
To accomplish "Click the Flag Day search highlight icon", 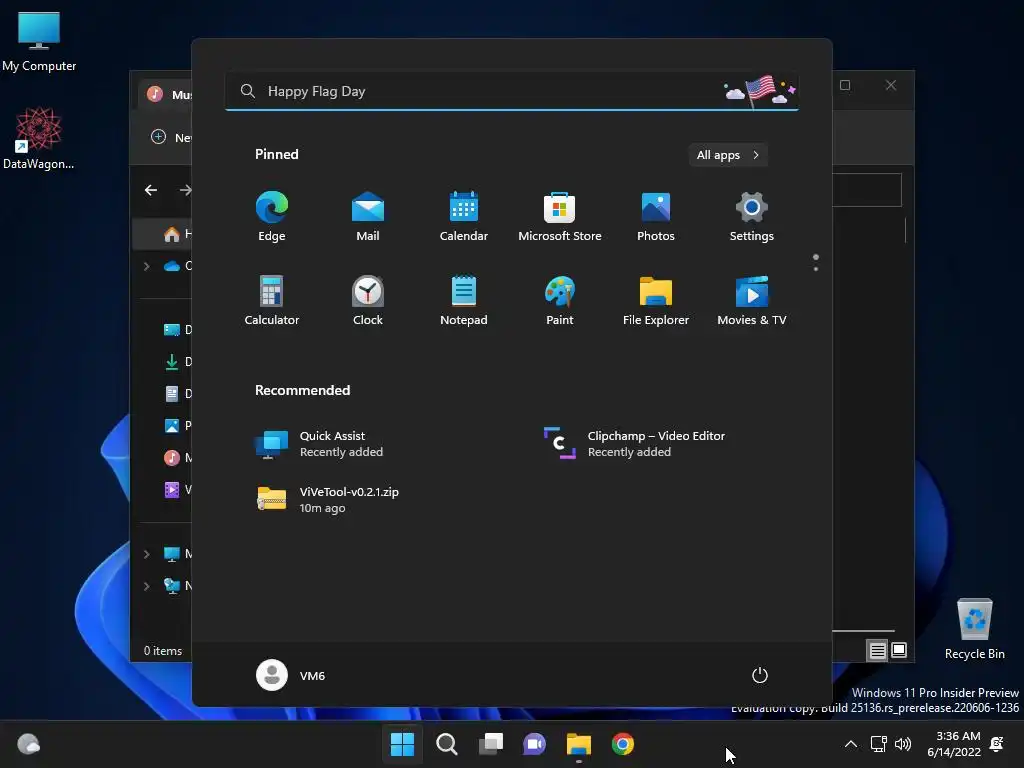I will (x=760, y=90).
